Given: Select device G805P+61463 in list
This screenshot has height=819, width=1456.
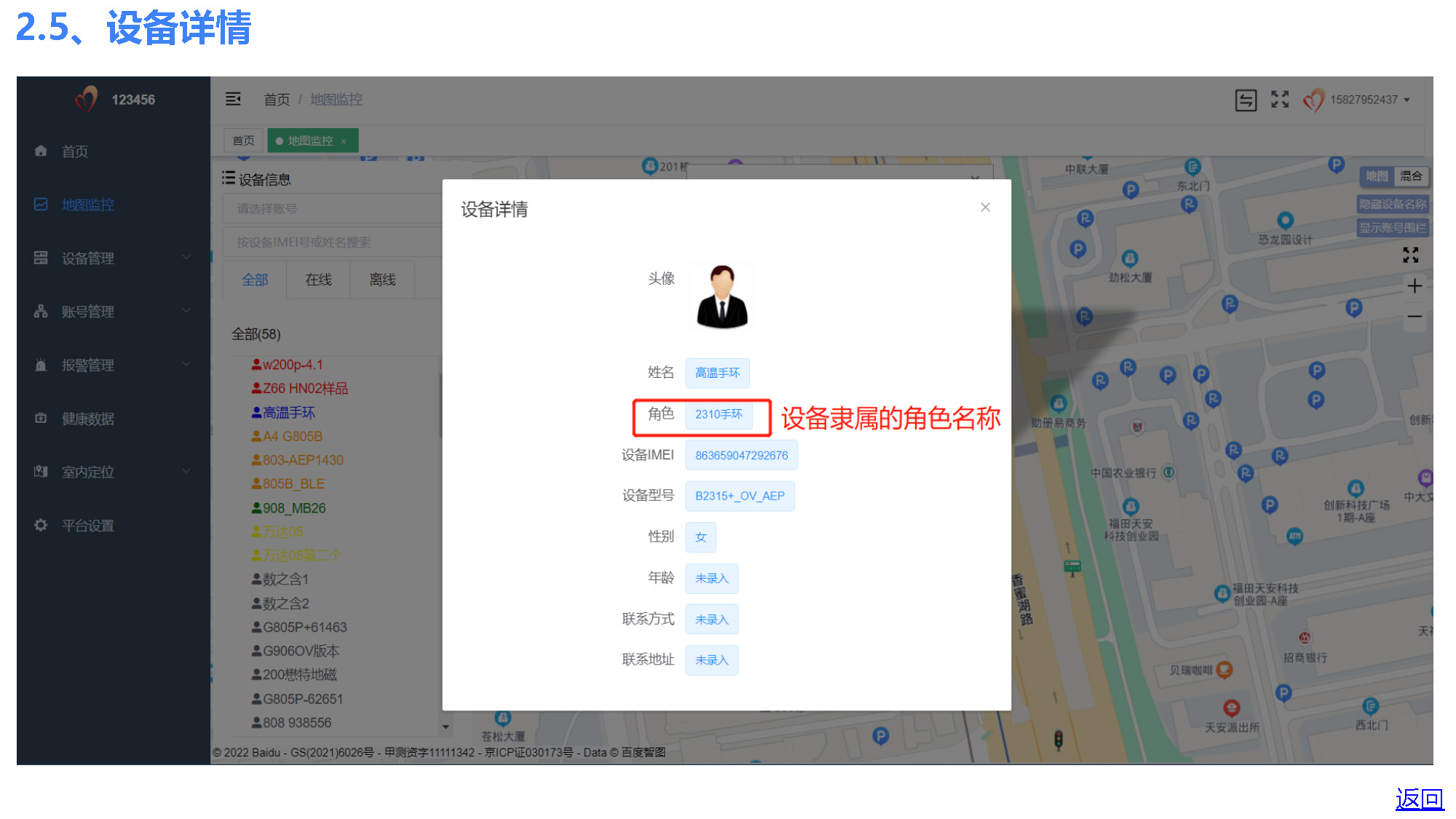Looking at the screenshot, I should tap(299, 628).
